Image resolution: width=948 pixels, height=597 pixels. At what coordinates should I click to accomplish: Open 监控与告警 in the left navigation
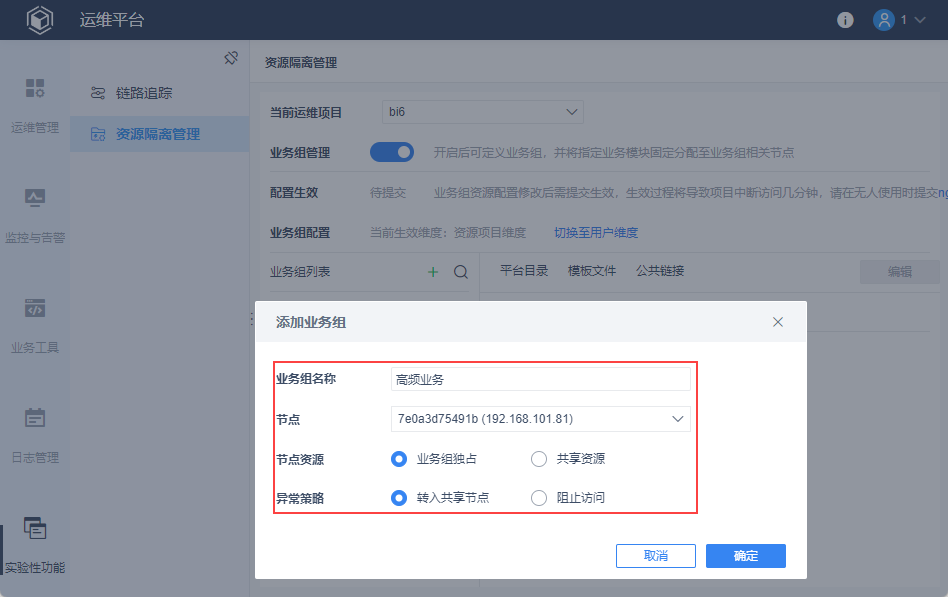click(35, 215)
